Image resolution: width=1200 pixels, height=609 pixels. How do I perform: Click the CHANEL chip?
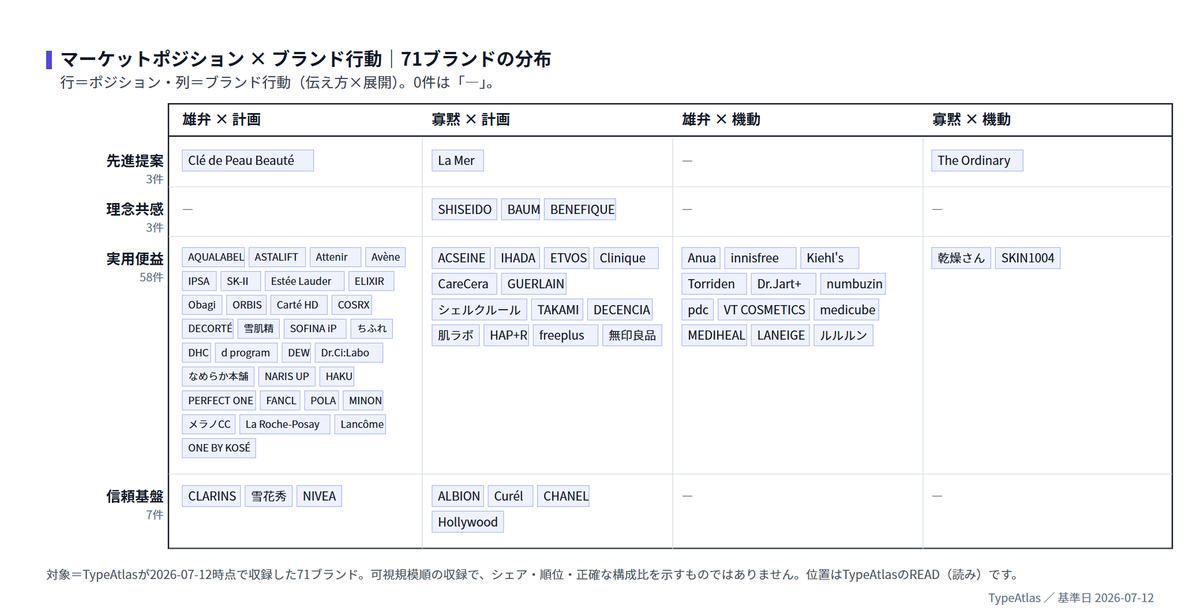tap(563, 495)
